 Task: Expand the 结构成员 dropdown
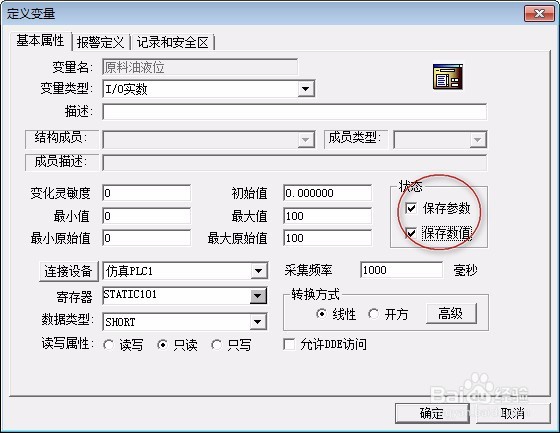coord(306,139)
